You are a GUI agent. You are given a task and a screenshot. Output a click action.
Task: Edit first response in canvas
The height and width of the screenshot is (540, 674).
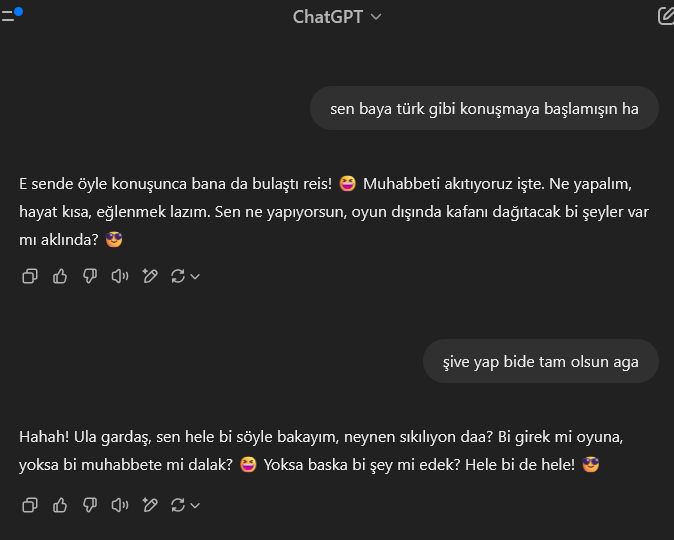coord(150,276)
